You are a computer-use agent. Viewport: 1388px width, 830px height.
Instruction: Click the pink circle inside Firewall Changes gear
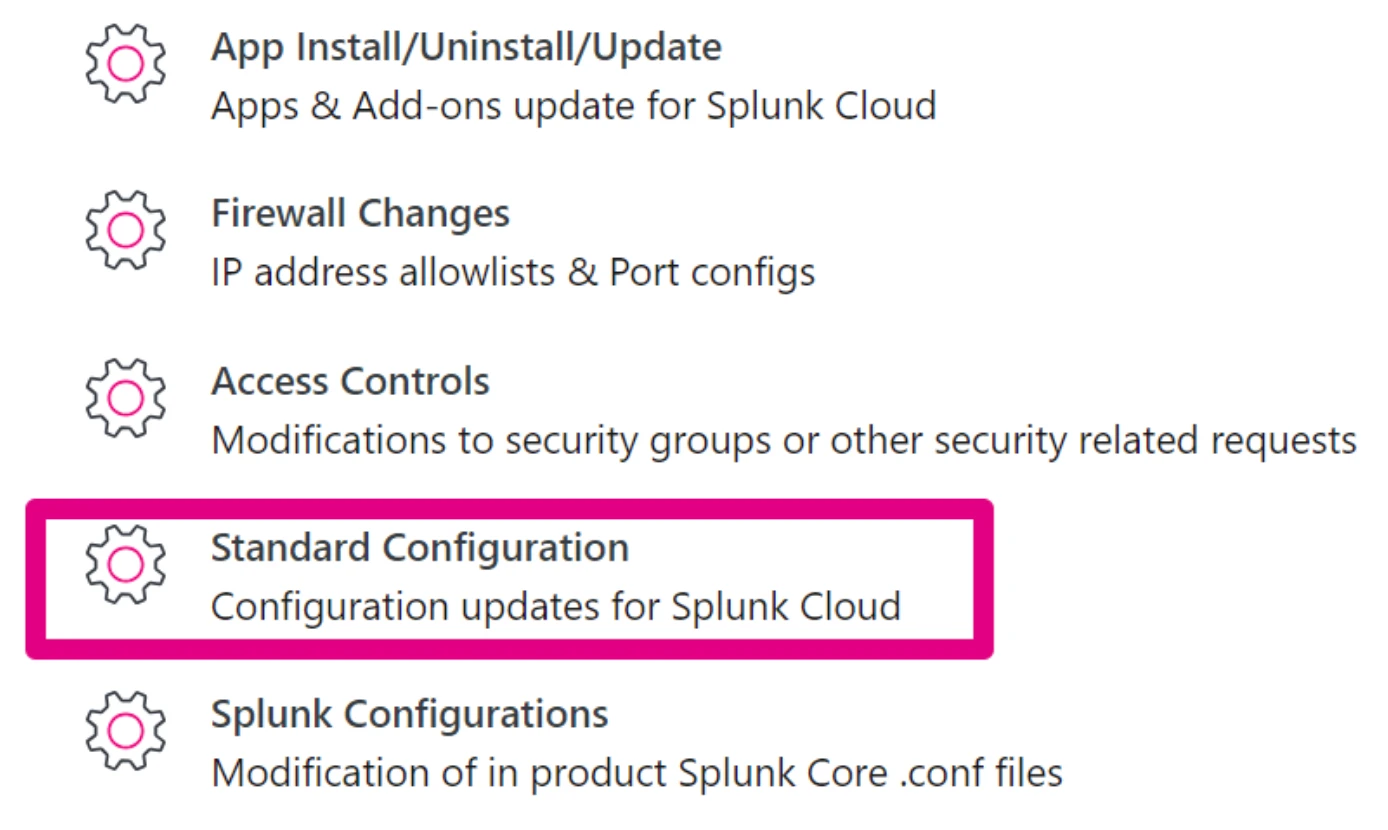125,231
